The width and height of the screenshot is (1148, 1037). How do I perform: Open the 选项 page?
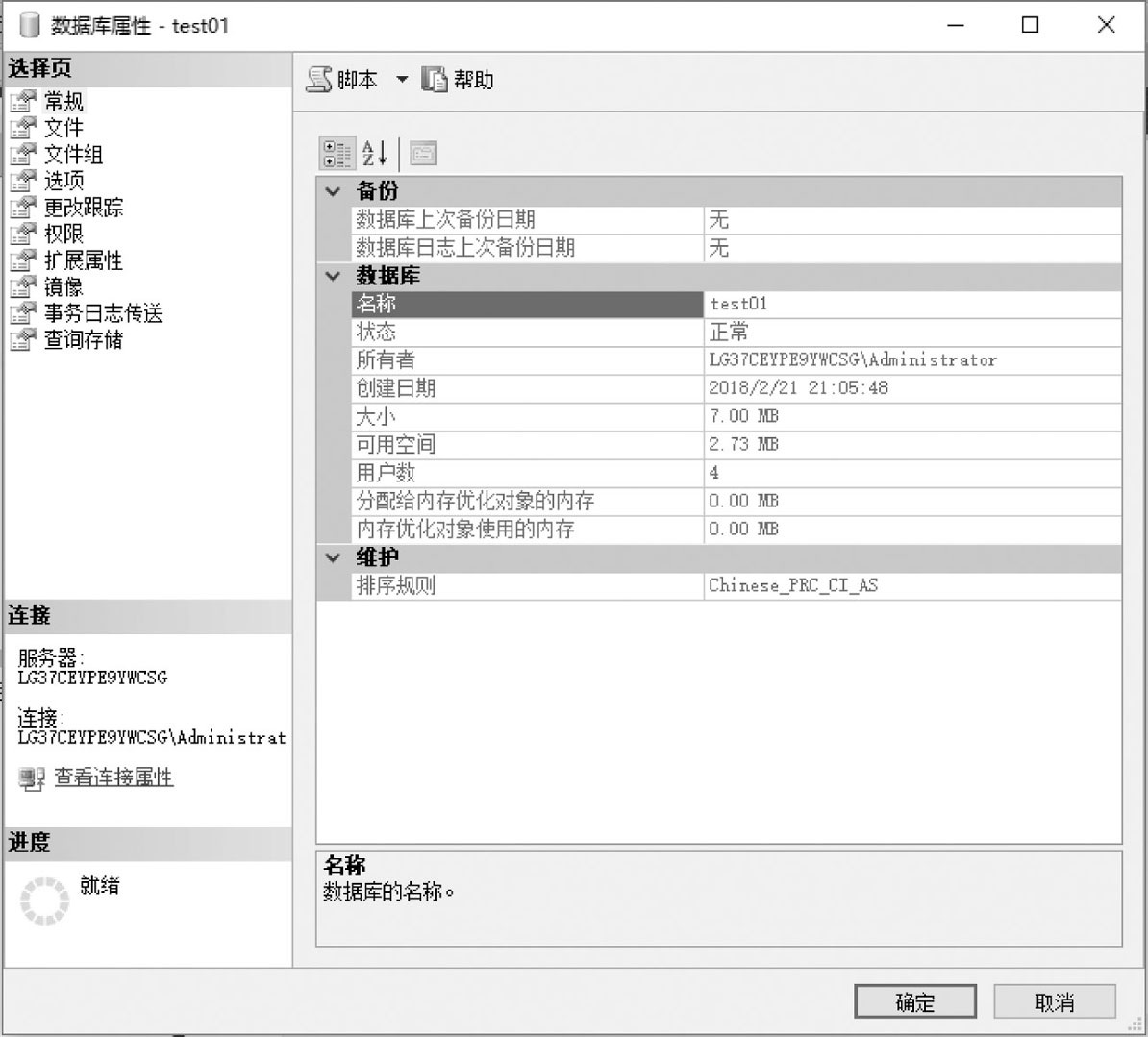pyautogui.click(x=63, y=181)
